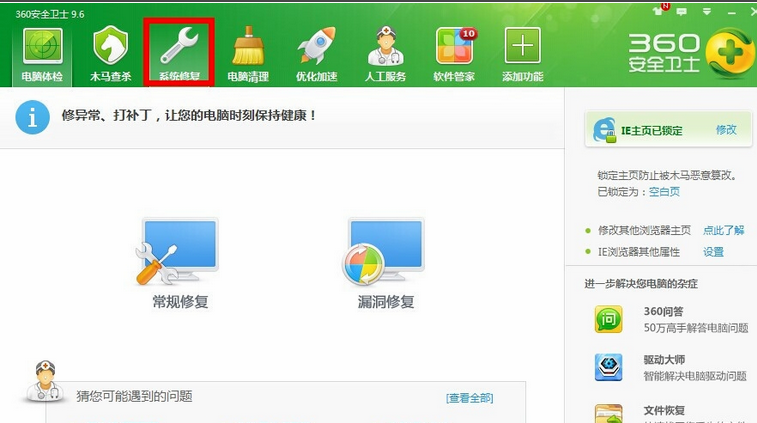Click the blue info icon
The width and height of the screenshot is (757, 423).
tap(32, 117)
